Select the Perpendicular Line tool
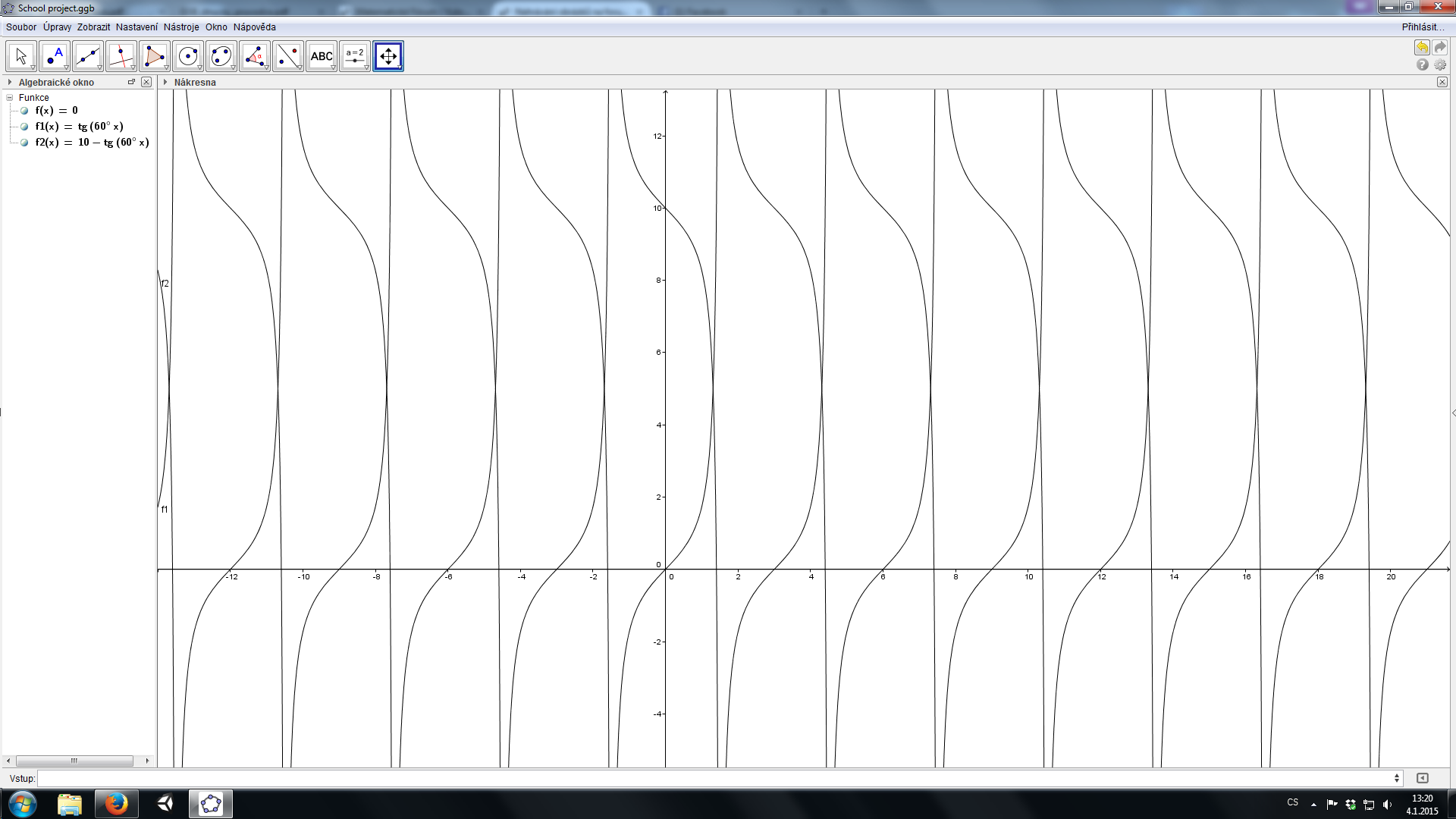Screen dimensions: 1456x819 point(121,56)
